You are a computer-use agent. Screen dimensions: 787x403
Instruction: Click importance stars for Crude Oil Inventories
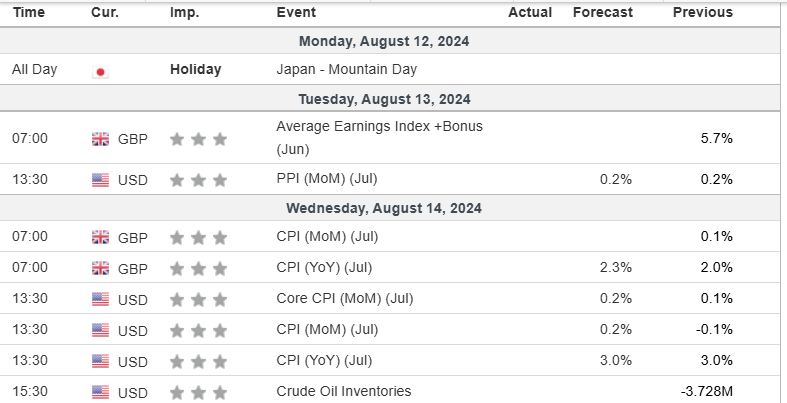coord(198,392)
